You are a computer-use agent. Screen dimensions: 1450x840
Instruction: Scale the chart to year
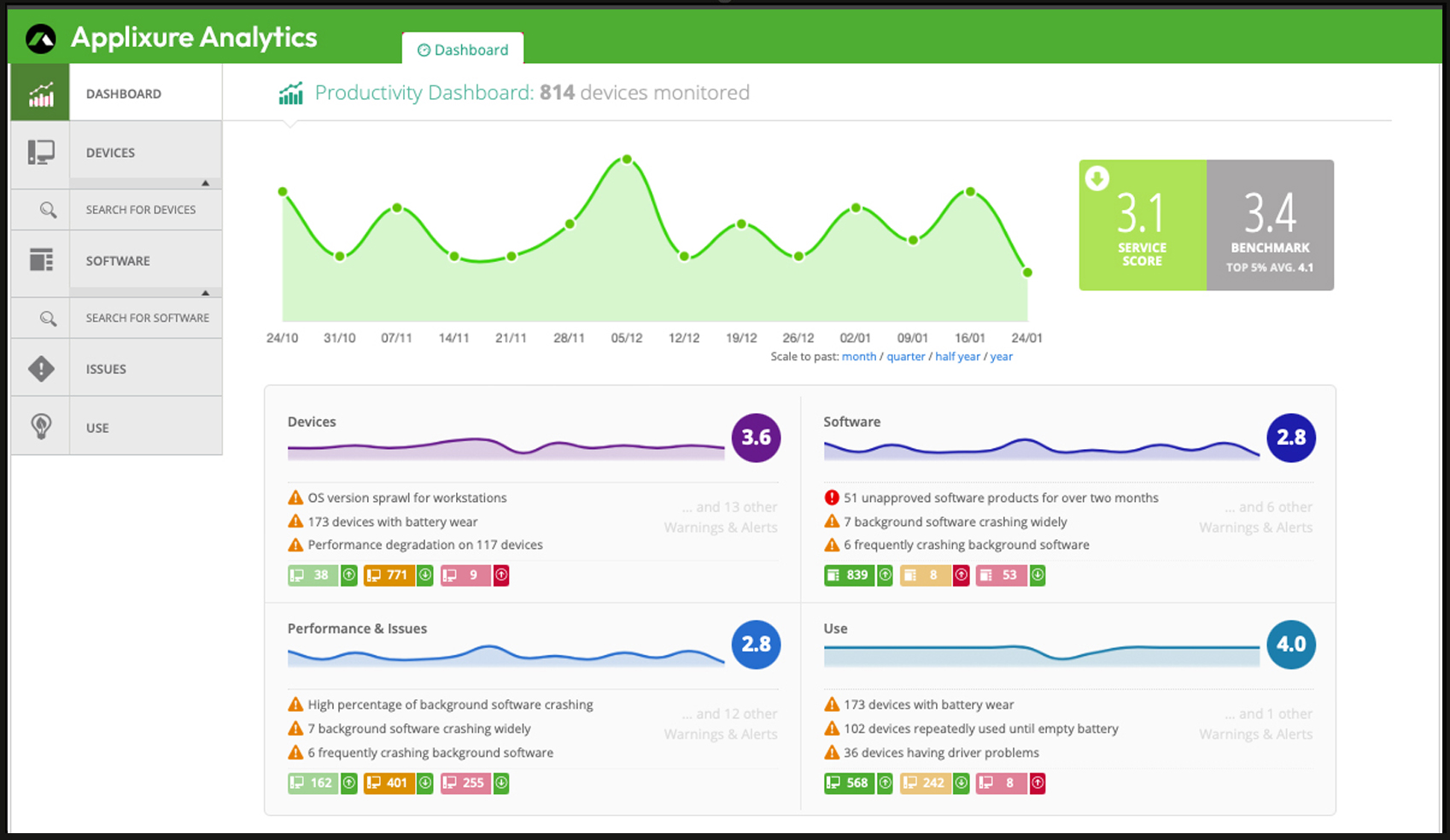point(1001,356)
